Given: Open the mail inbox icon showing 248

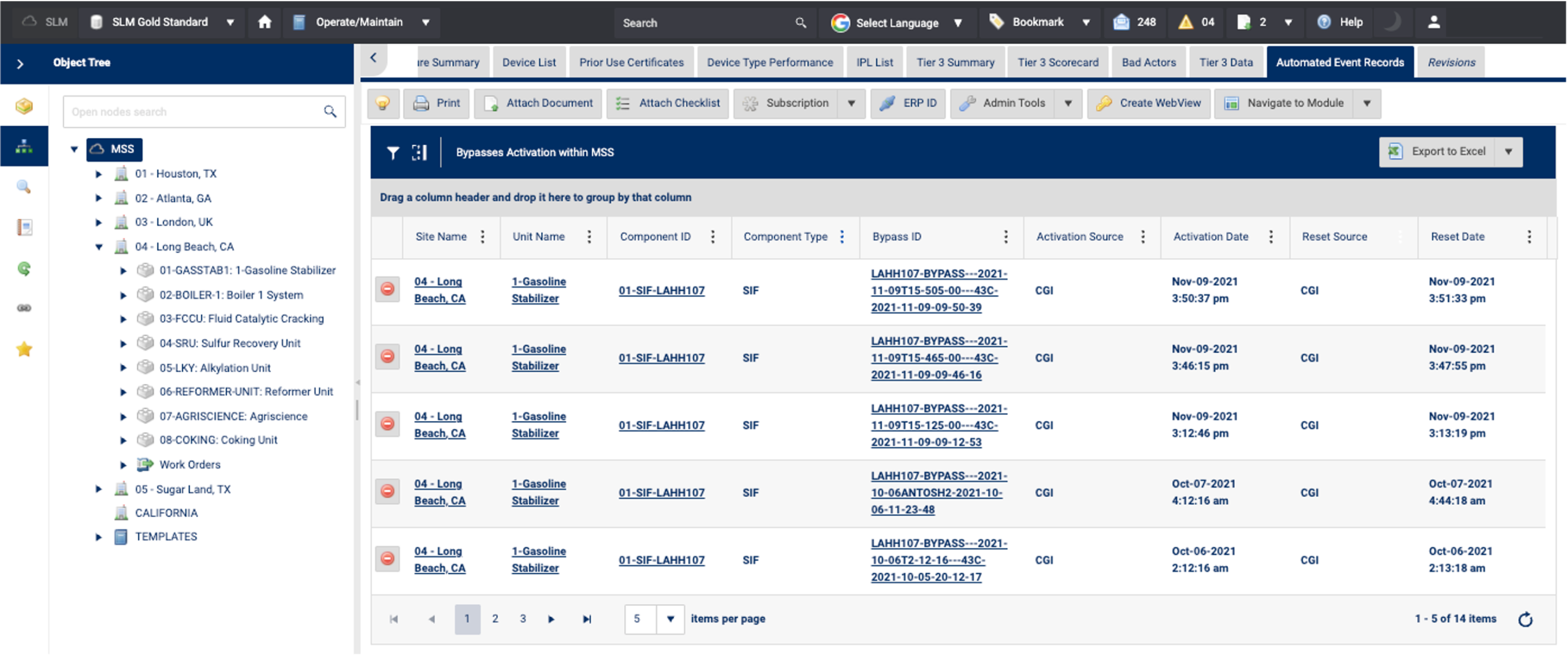Looking at the screenshot, I should click(x=1121, y=22).
